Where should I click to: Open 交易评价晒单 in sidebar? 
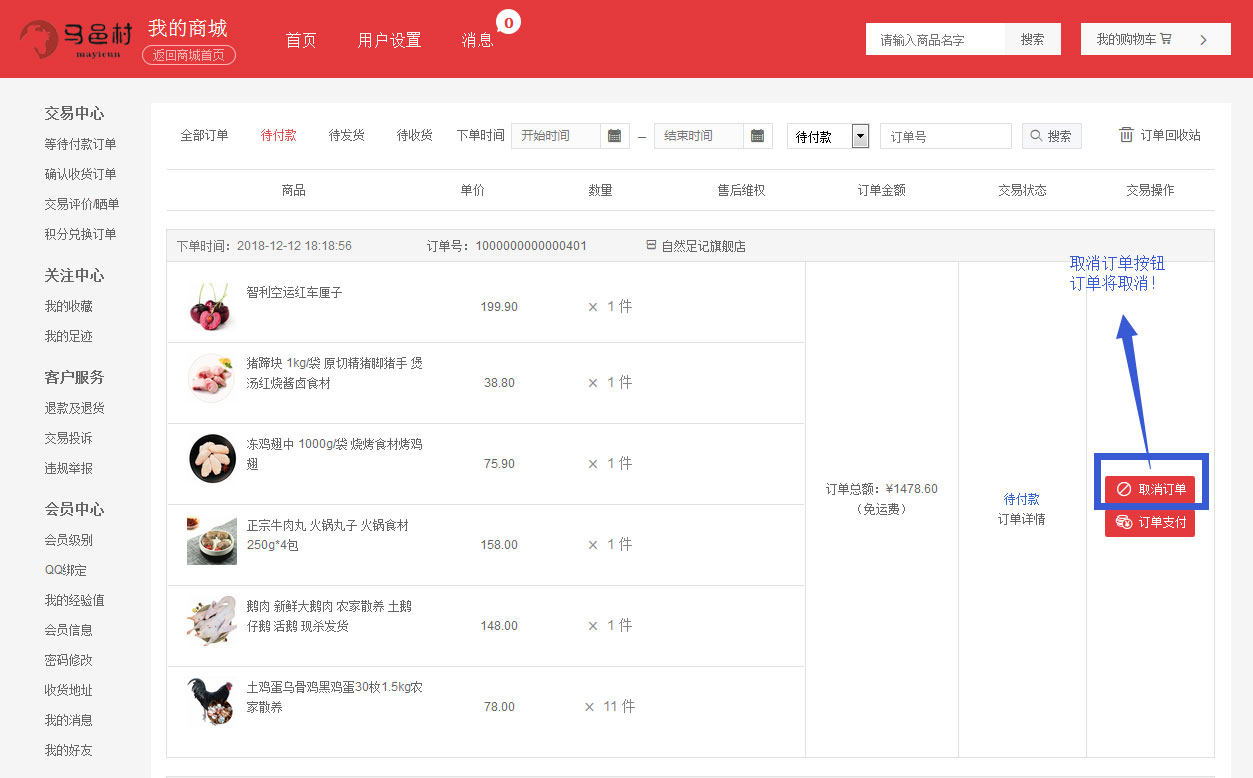pos(82,204)
